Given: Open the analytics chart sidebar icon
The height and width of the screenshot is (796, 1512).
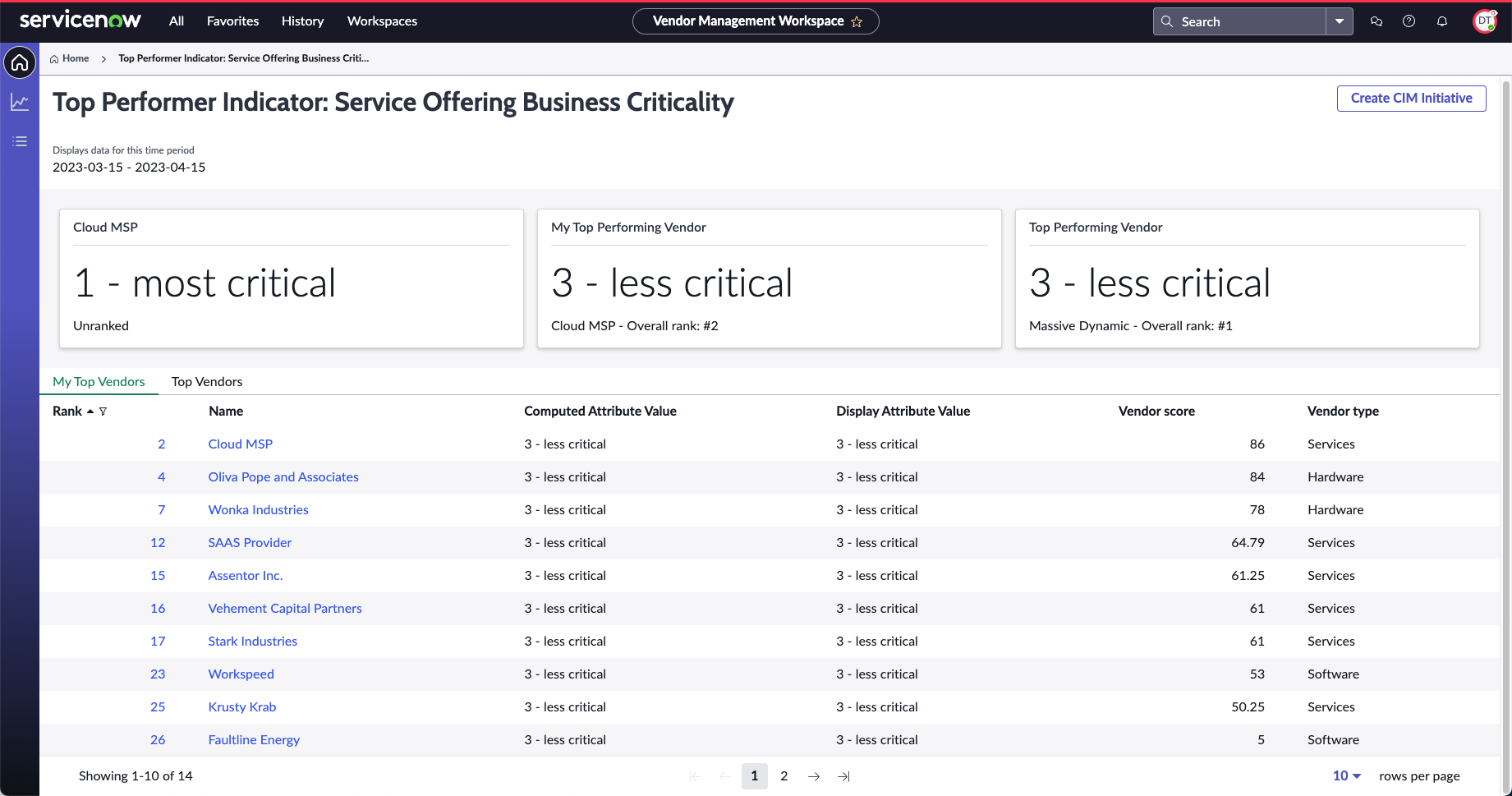Looking at the screenshot, I should 20,102.
